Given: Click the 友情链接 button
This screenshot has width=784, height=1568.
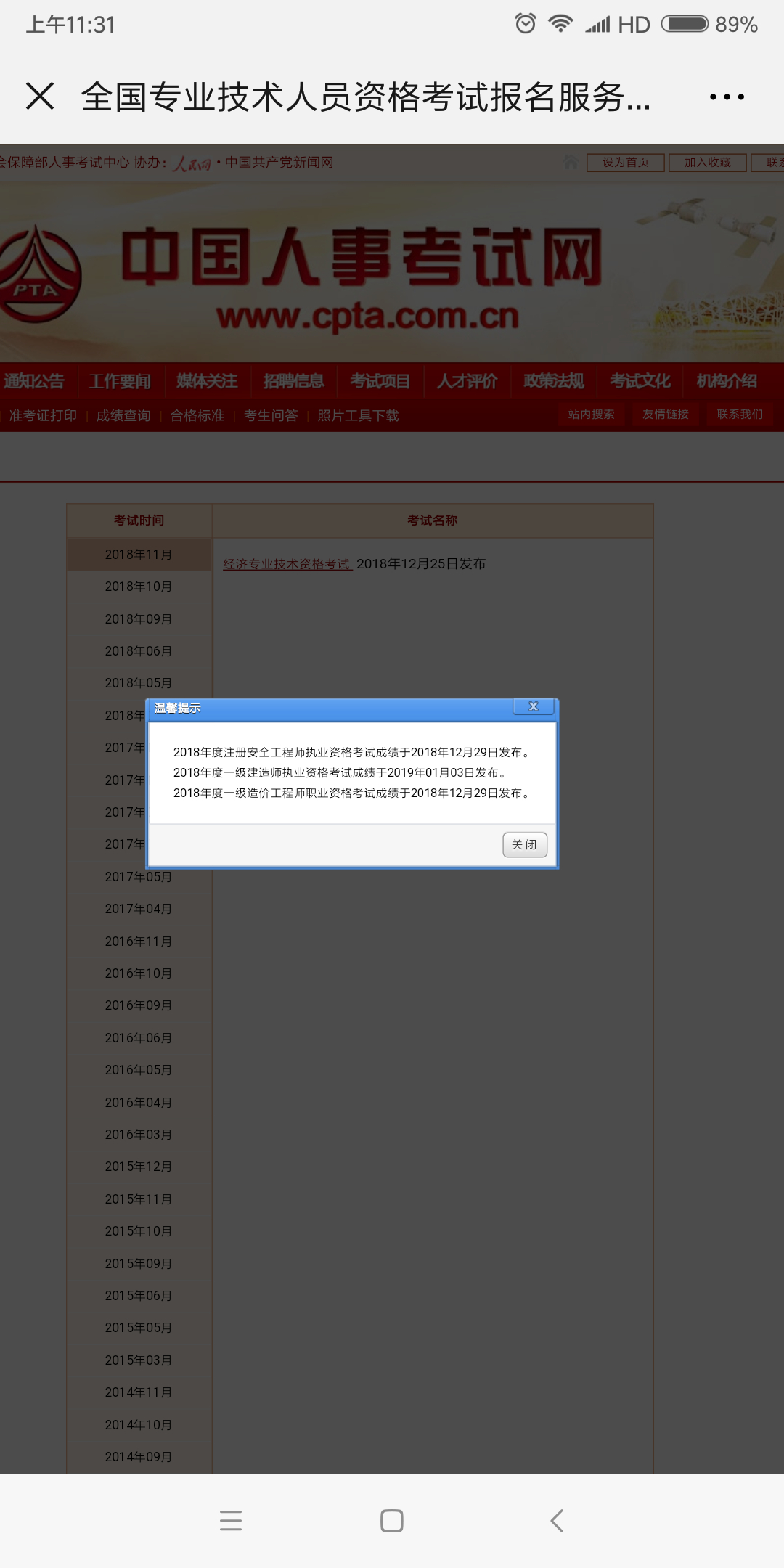Looking at the screenshot, I should (666, 415).
